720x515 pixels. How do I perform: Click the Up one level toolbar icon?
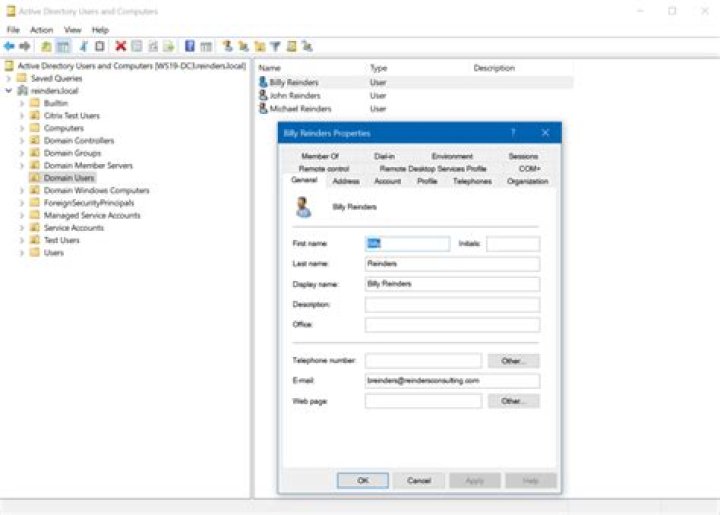click(46, 46)
